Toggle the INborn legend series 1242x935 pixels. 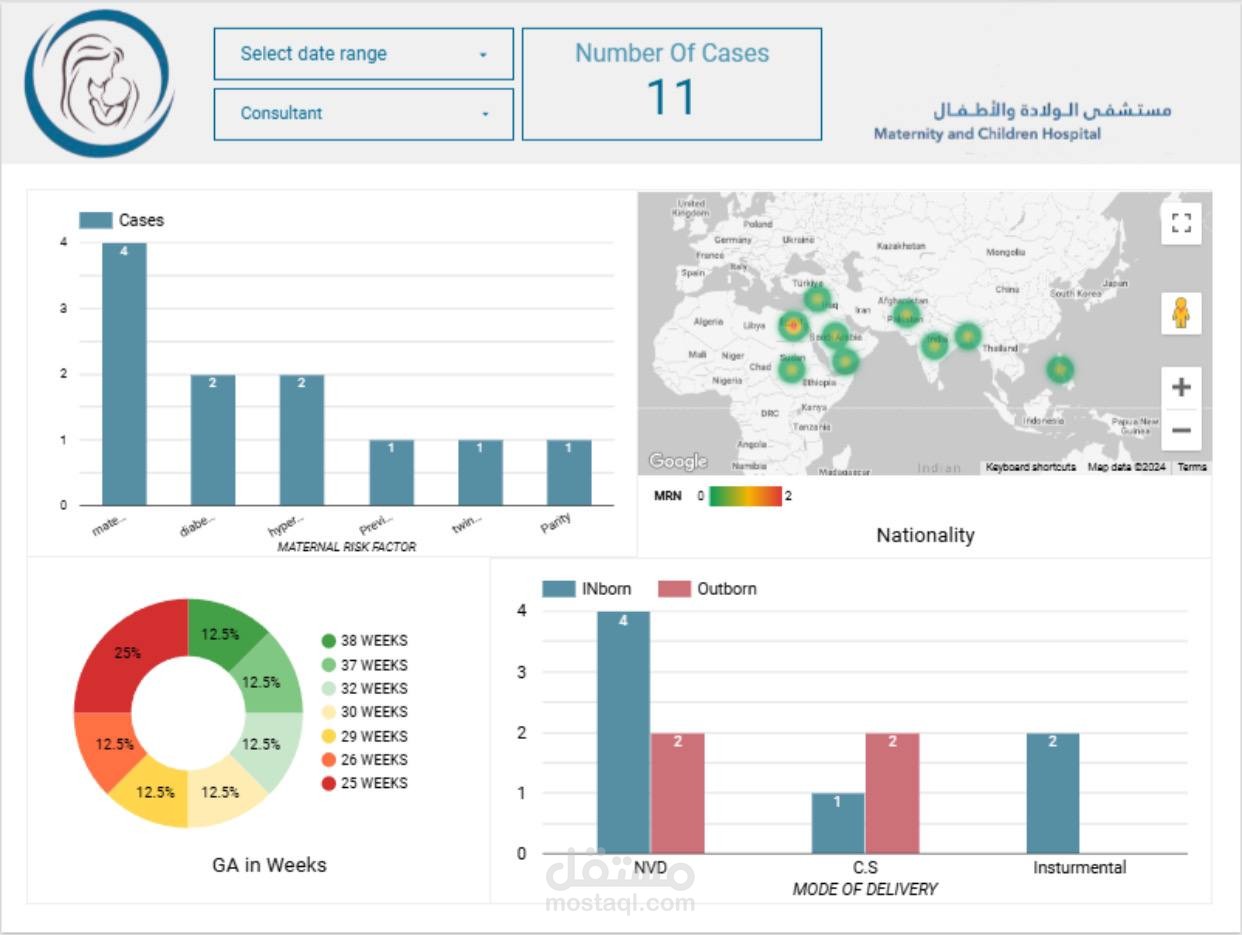tap(587, 589)
